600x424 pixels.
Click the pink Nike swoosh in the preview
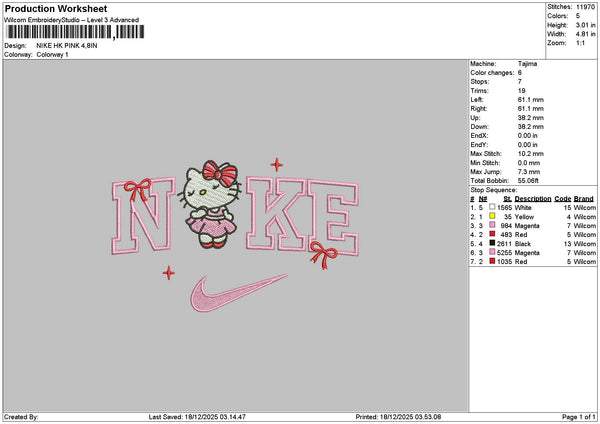238,293
